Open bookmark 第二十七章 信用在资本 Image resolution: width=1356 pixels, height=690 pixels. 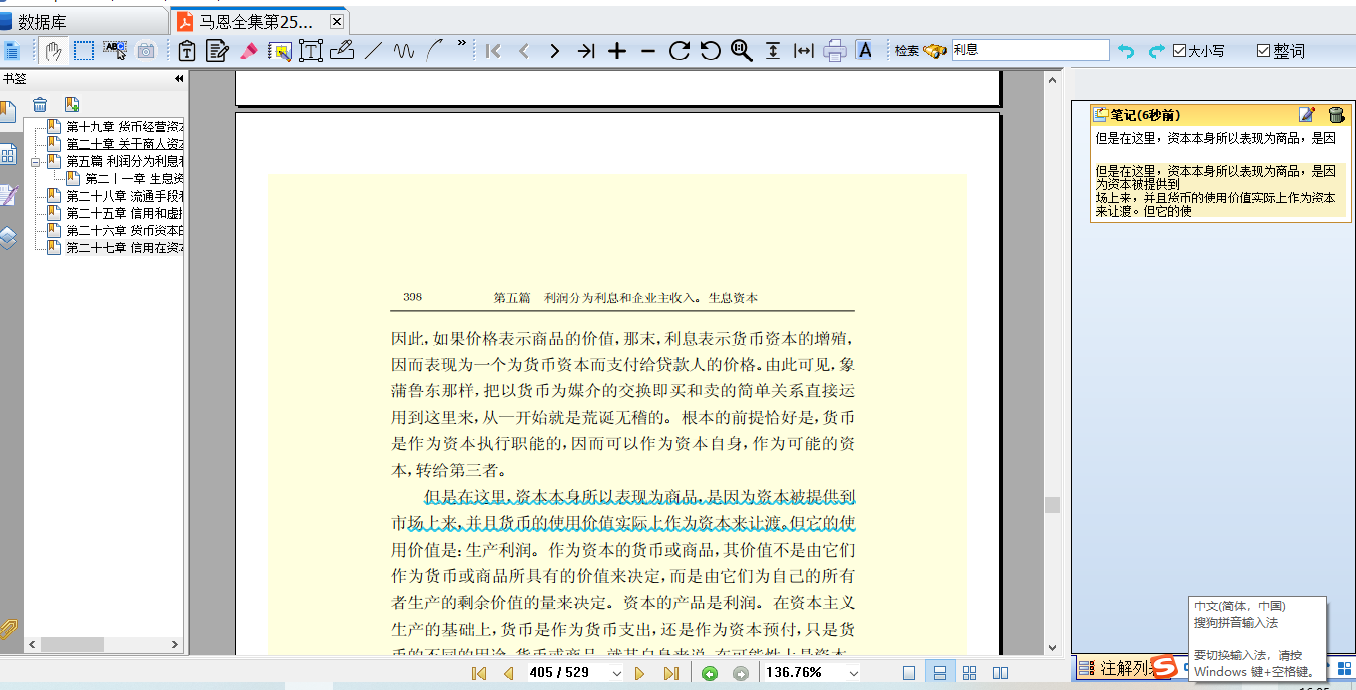click(125, 247)
